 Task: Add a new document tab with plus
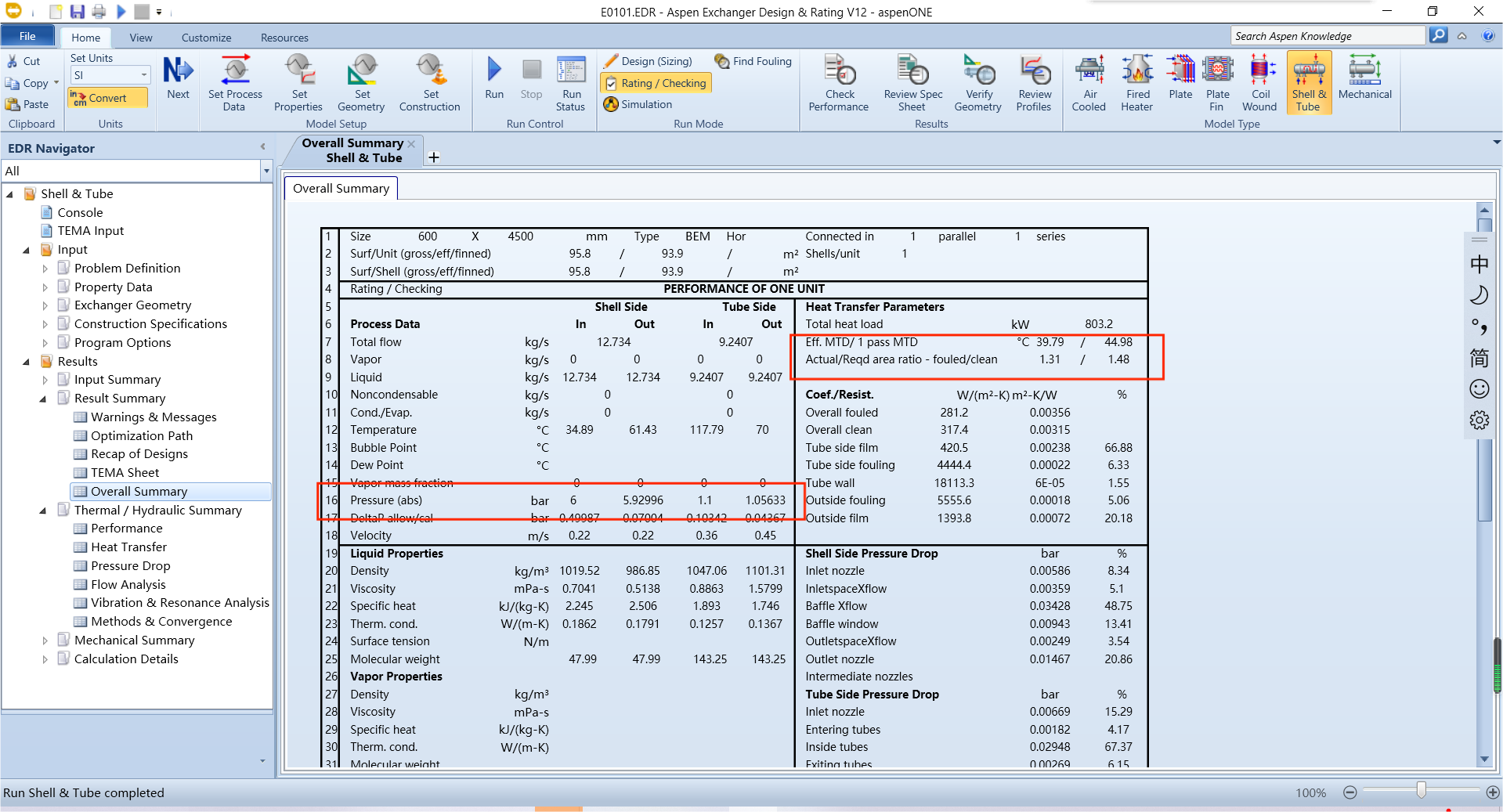[x=434, y=157]
